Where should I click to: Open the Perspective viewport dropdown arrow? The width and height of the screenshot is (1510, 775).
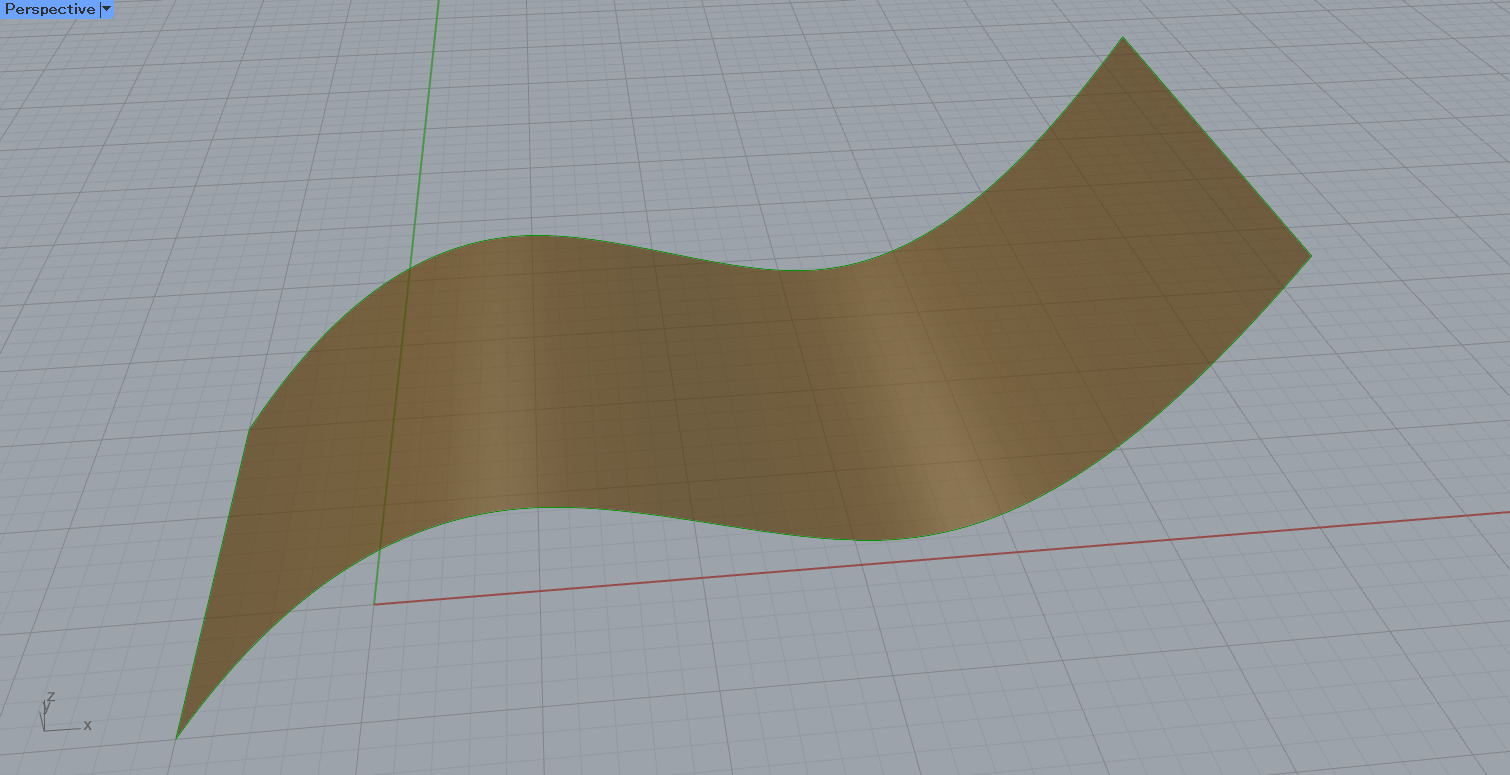point(106,9)
